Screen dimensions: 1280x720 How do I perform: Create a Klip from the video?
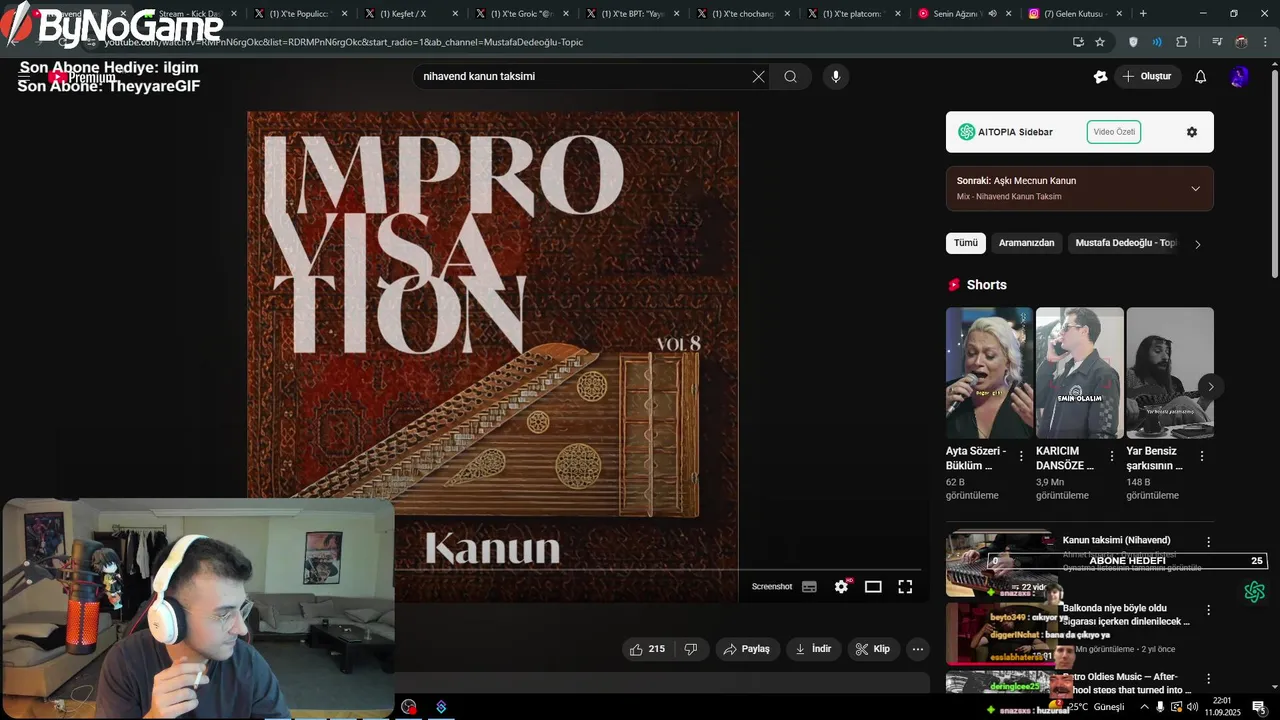[873, 649]
